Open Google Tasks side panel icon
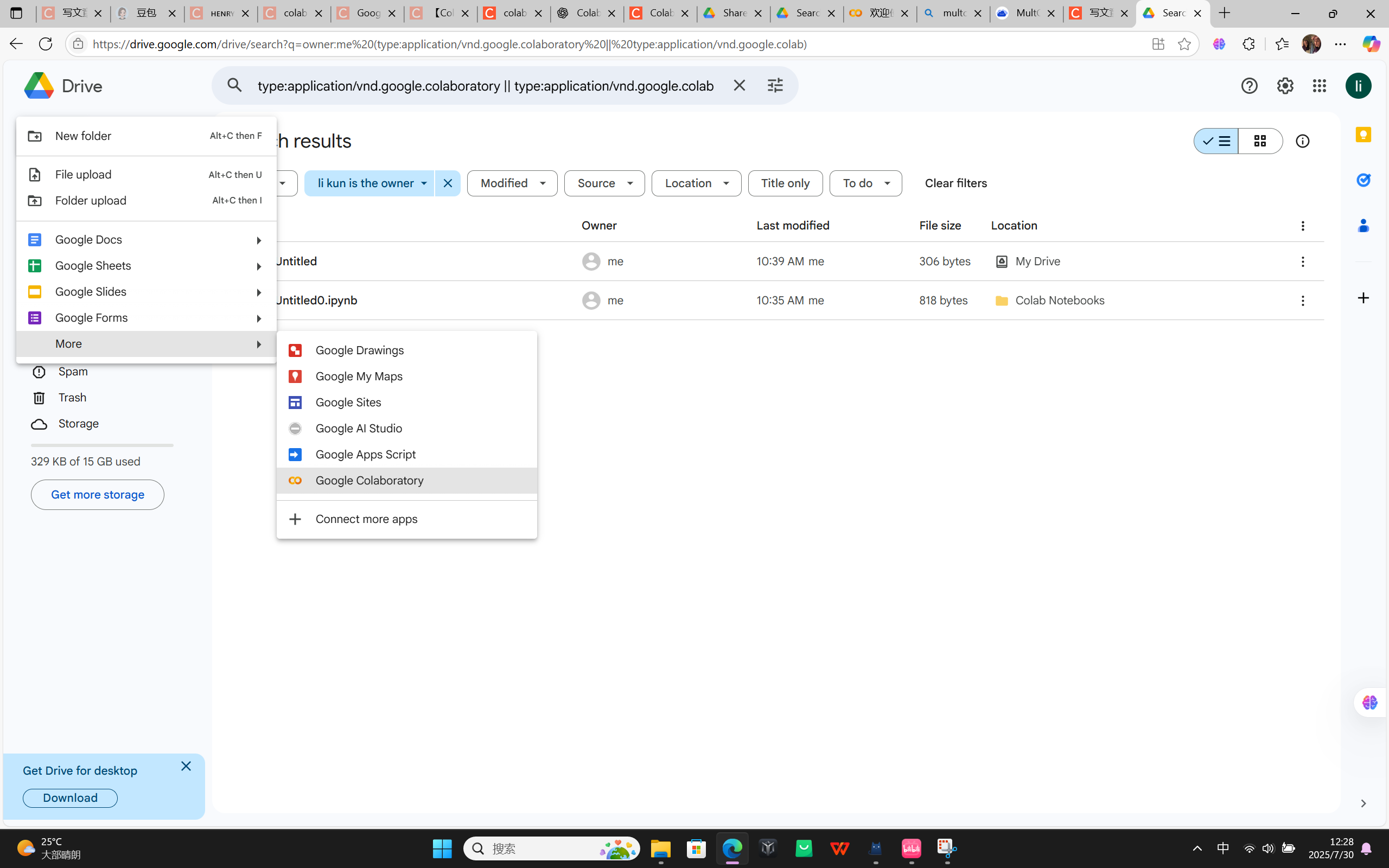1389x868 pixels. [x=1363, y=180]
